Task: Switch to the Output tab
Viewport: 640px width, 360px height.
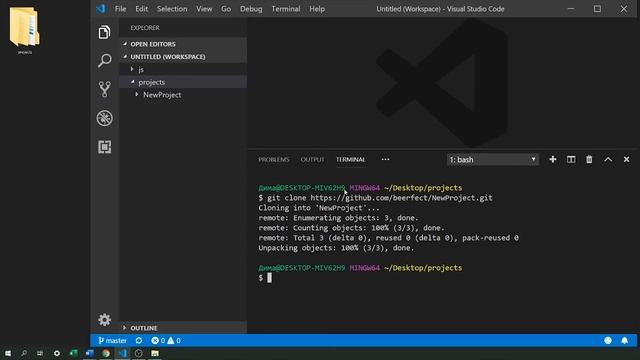Action: pos(313,160)
